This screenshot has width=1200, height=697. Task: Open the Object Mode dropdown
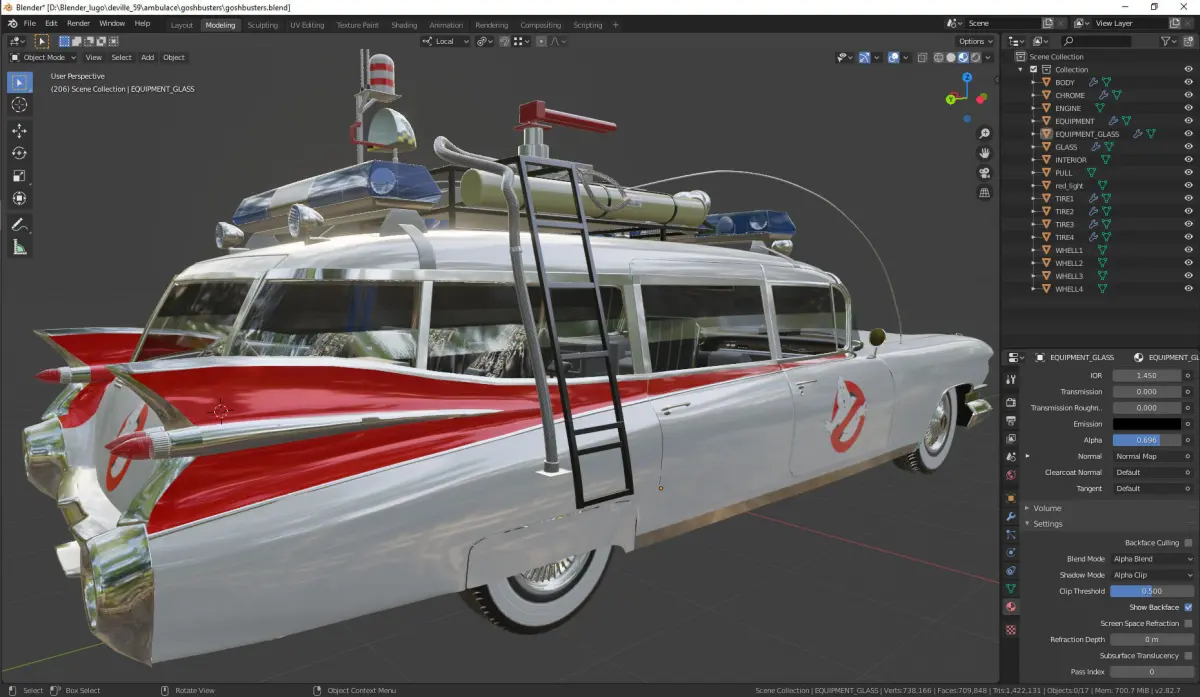[43, 57]
